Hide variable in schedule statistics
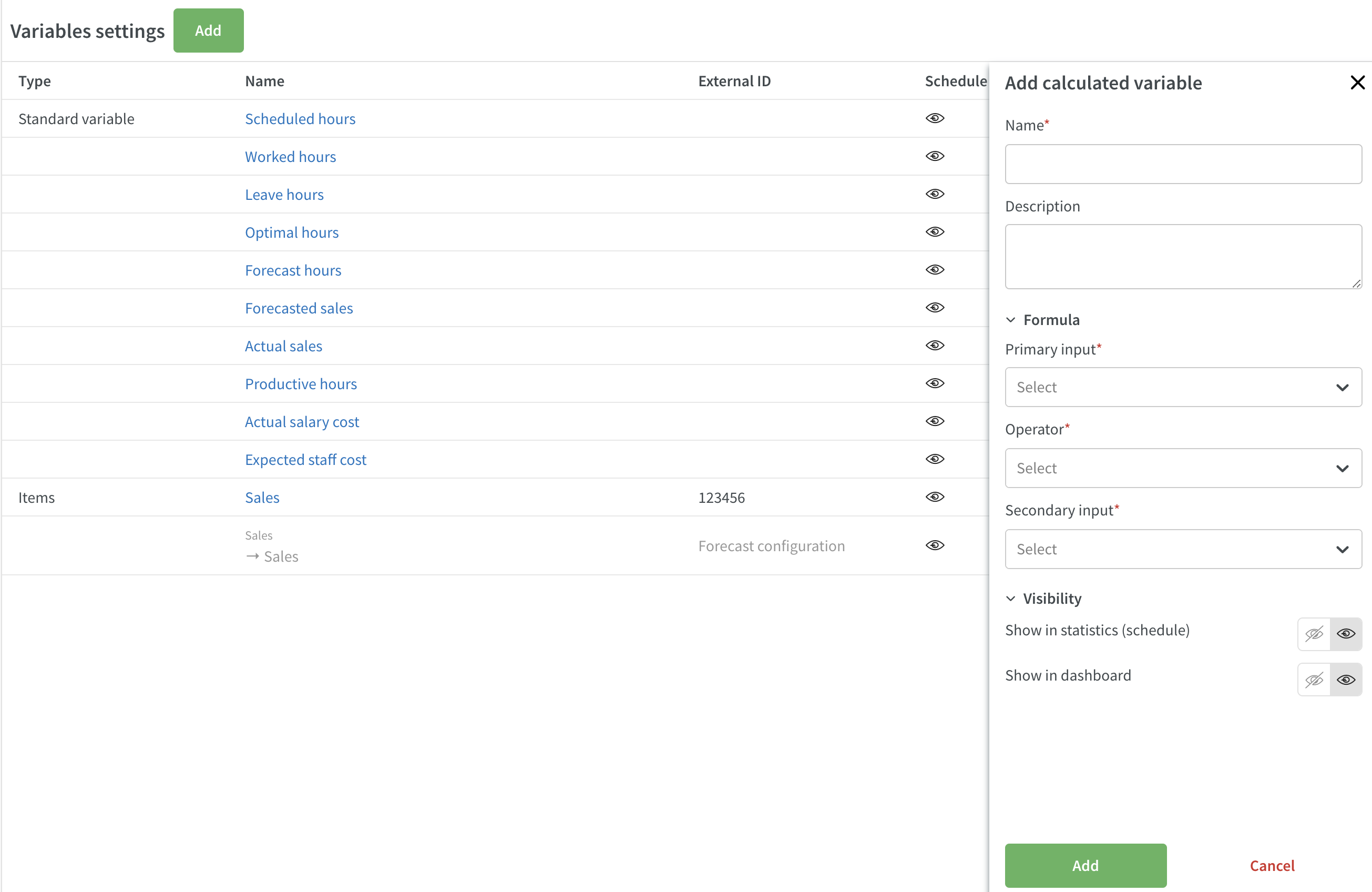Image resolution: width=1372 pixels, height=892 pixels. (1314, 634)
